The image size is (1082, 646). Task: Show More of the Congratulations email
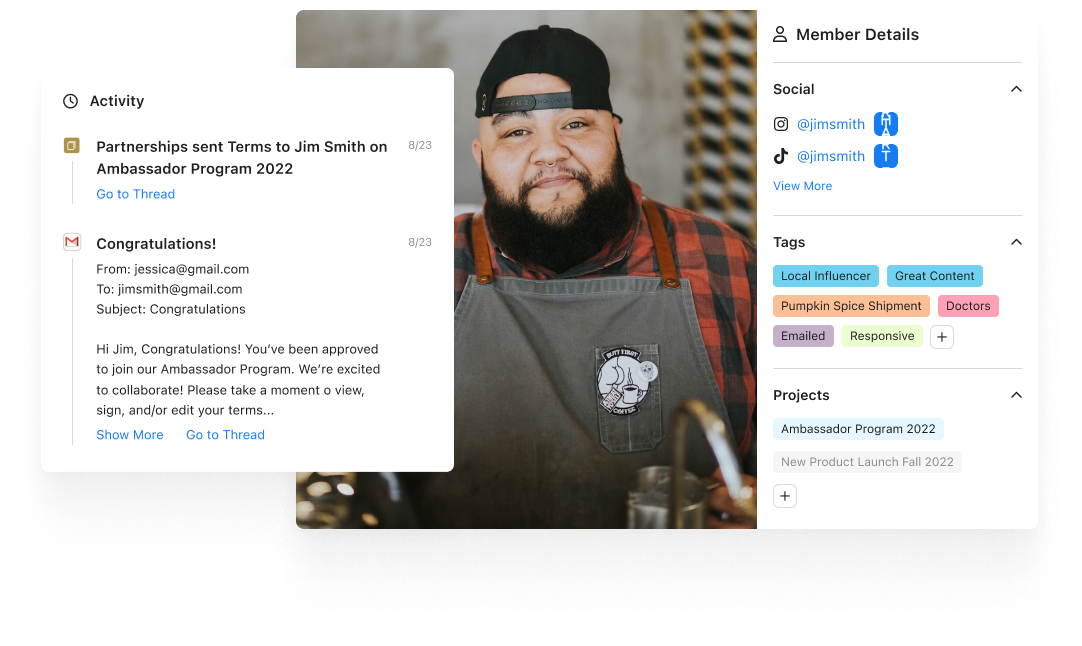point(130,435)
